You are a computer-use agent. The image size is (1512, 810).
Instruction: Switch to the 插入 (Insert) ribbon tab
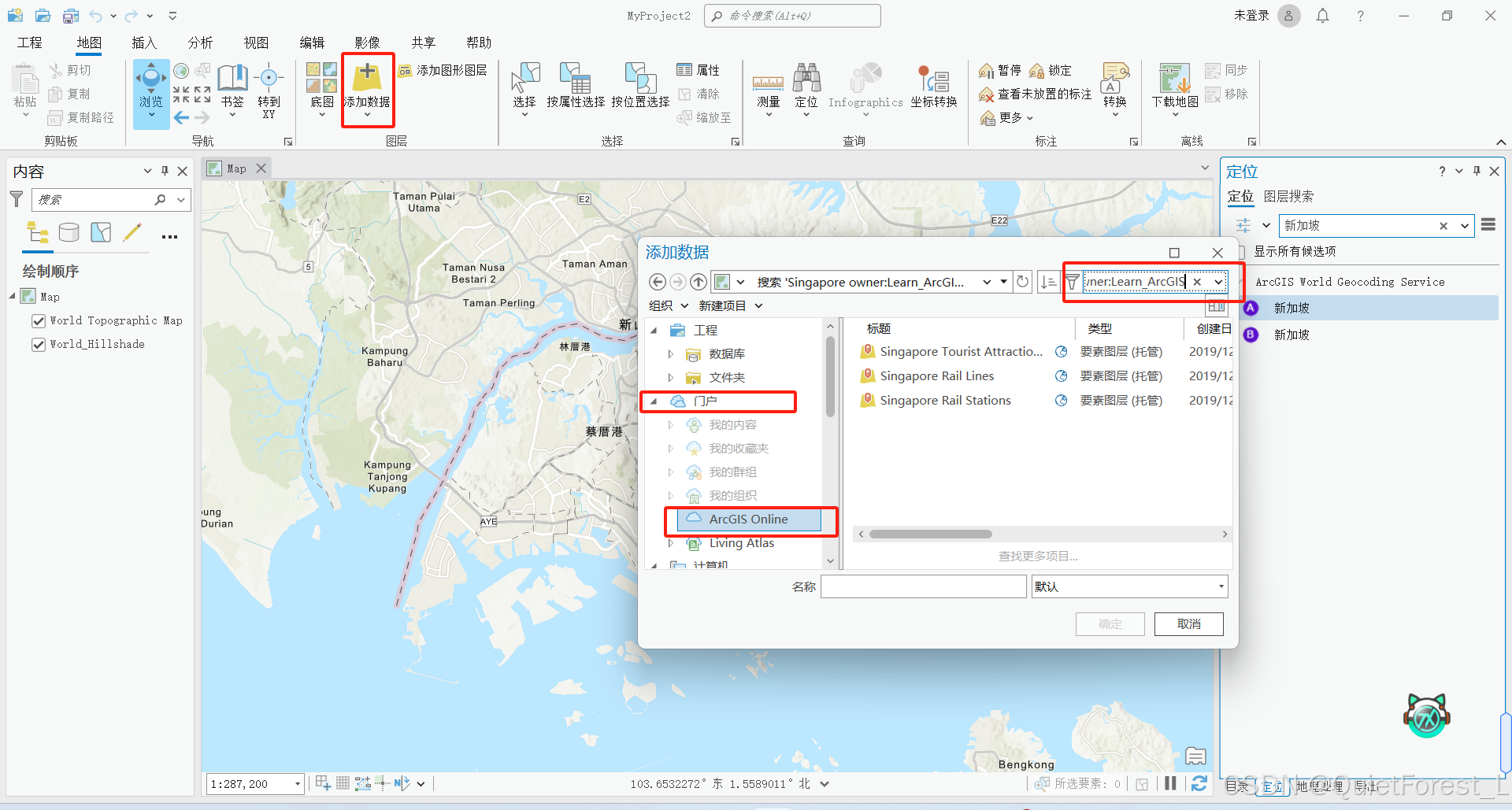144,43
